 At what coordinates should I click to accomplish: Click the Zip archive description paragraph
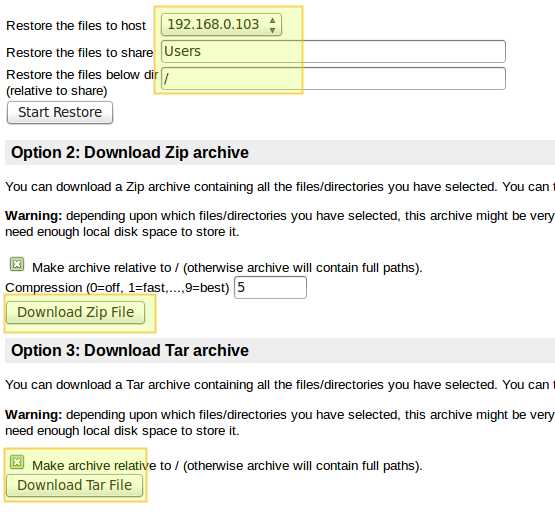pyautogui.click(x=280, y=187)
